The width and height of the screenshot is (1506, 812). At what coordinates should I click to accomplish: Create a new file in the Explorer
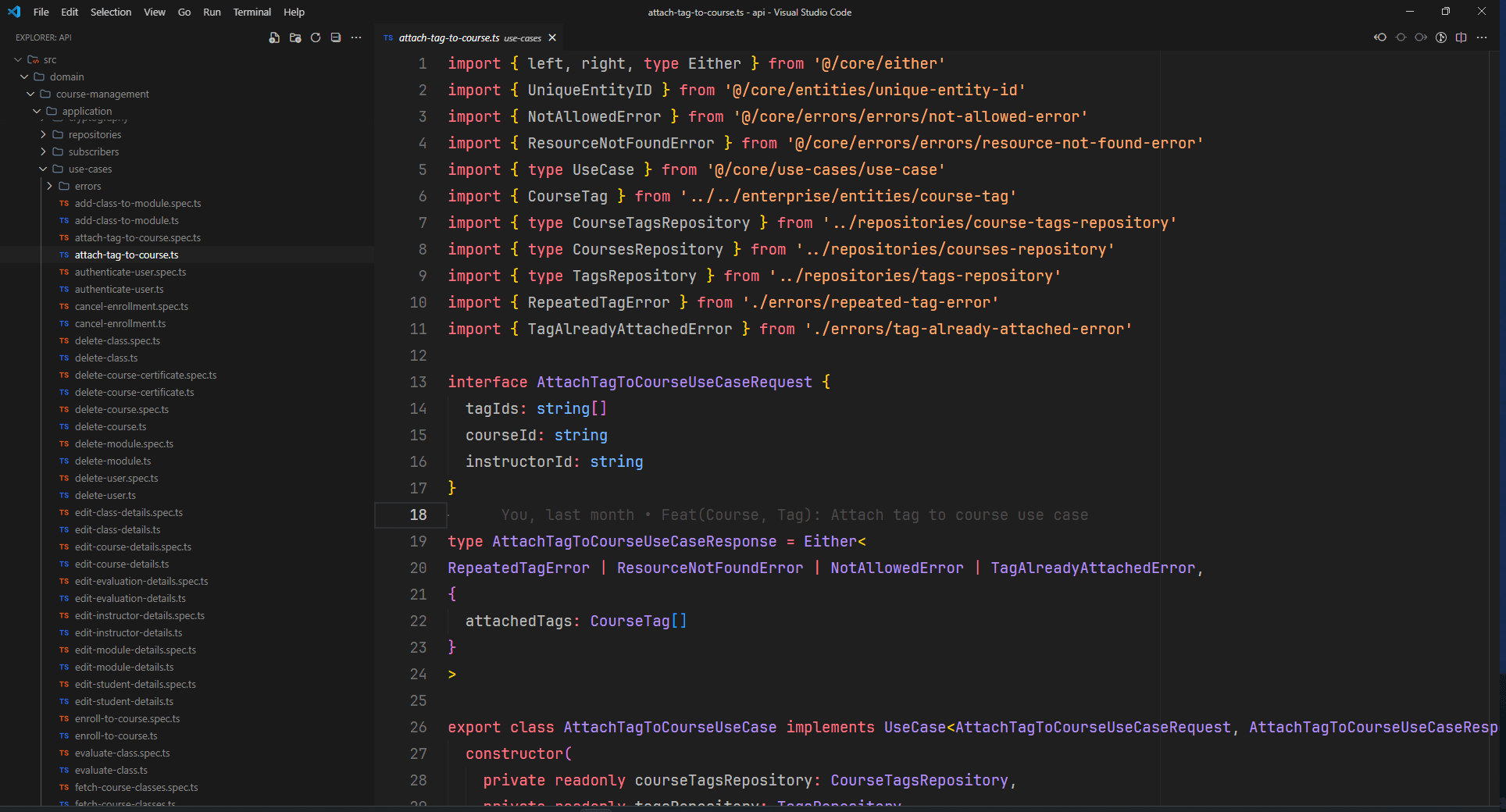(273, 37)
